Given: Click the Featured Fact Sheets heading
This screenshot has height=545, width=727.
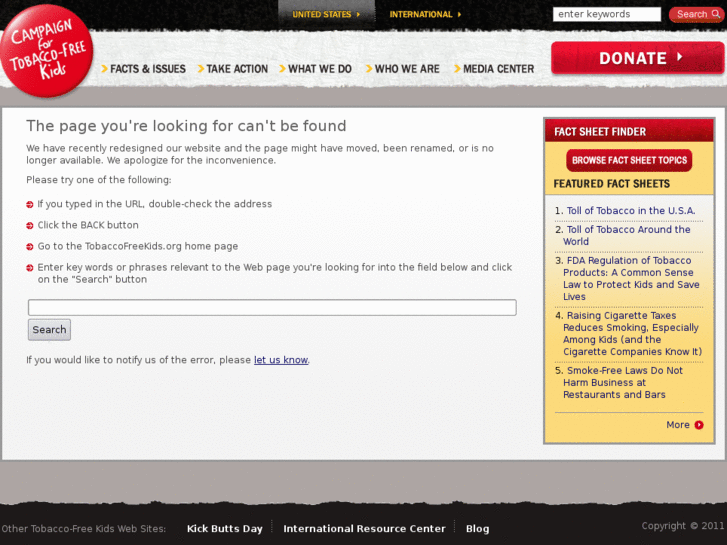Looking at the screenshot, I should (612, 184).
